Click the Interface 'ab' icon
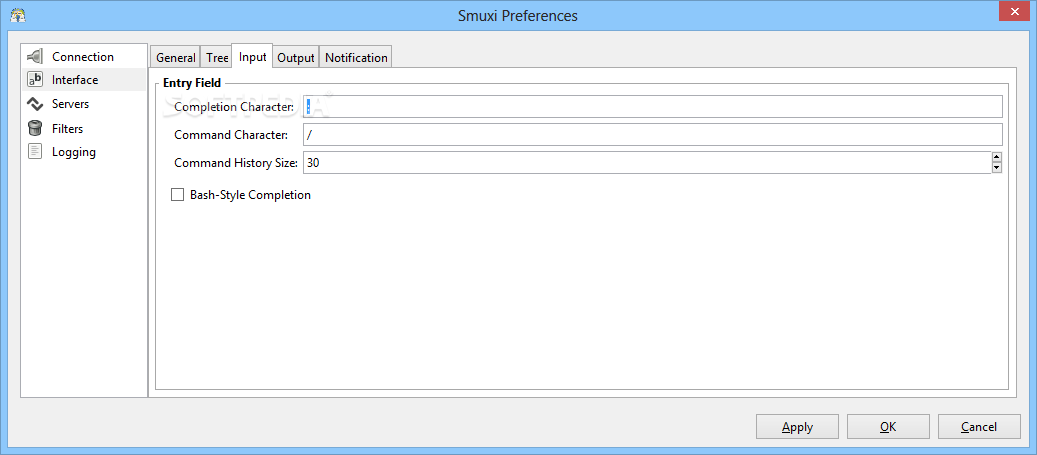1037x455 pixels. 34,80
